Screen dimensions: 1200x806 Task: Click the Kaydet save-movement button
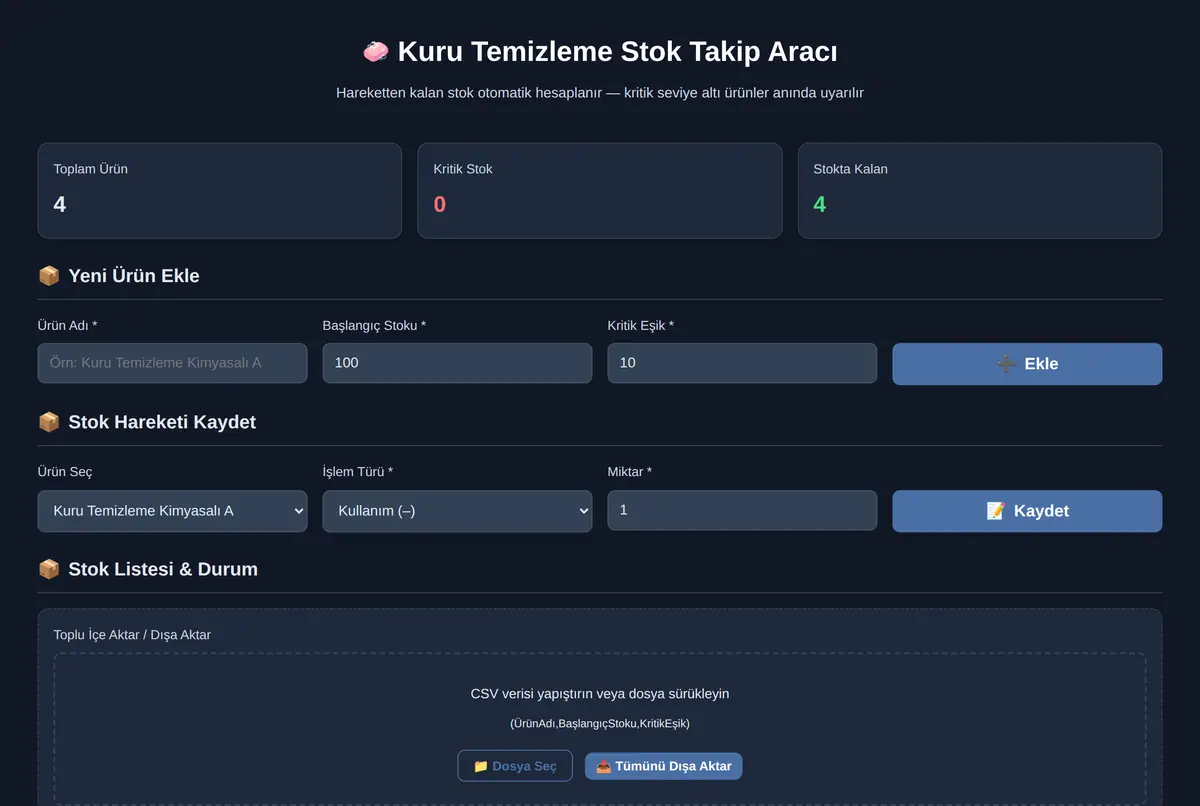(1027, 511)
